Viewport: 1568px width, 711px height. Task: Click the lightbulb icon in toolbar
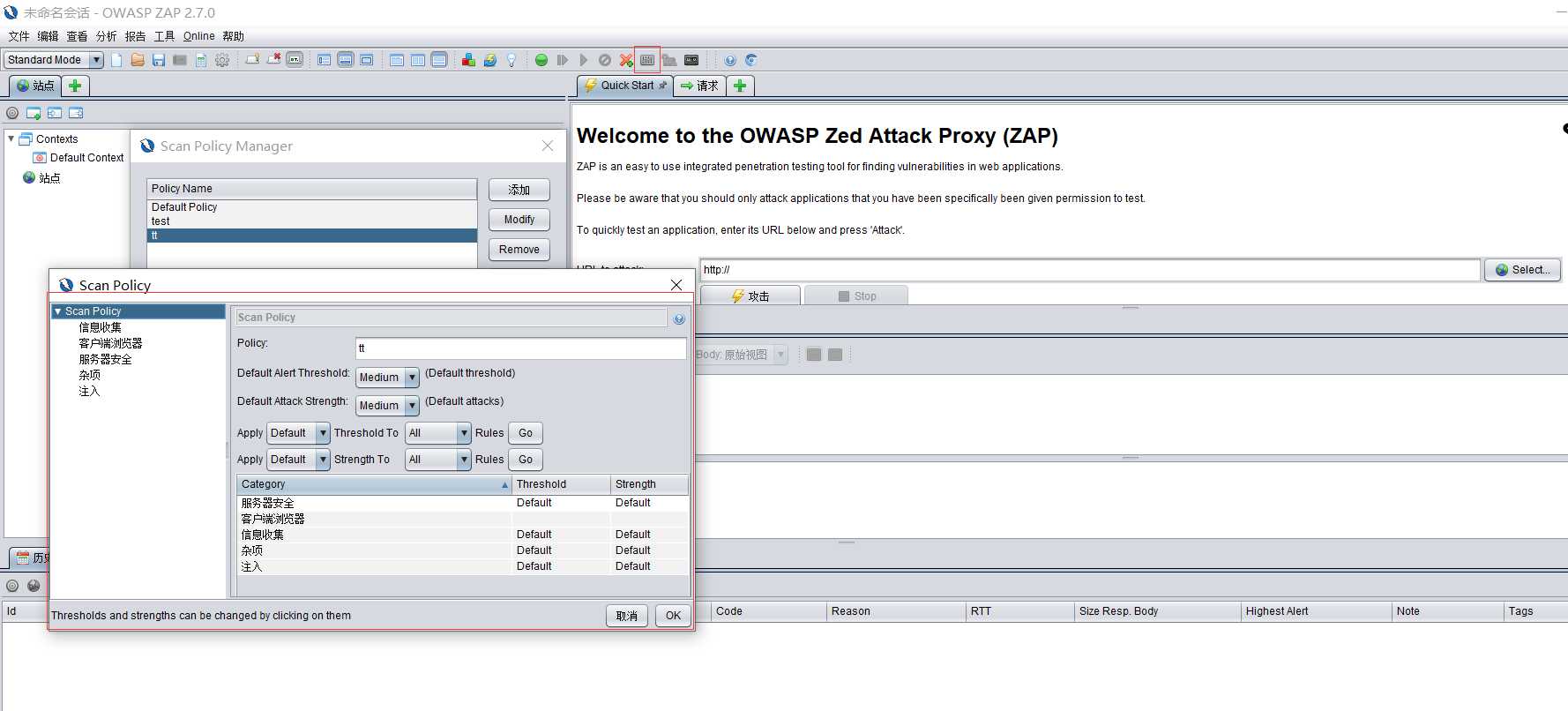click(511, 60)
